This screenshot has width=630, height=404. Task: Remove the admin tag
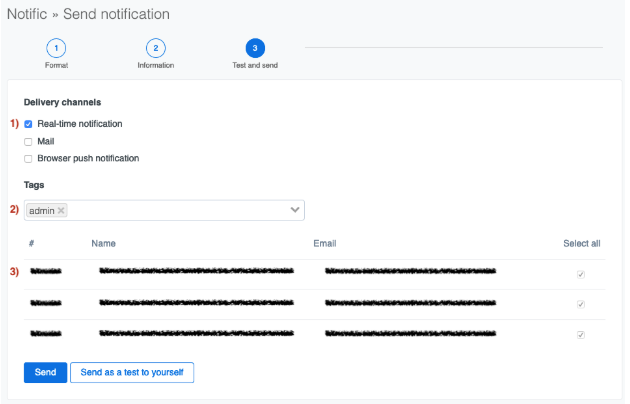[61, 210]
